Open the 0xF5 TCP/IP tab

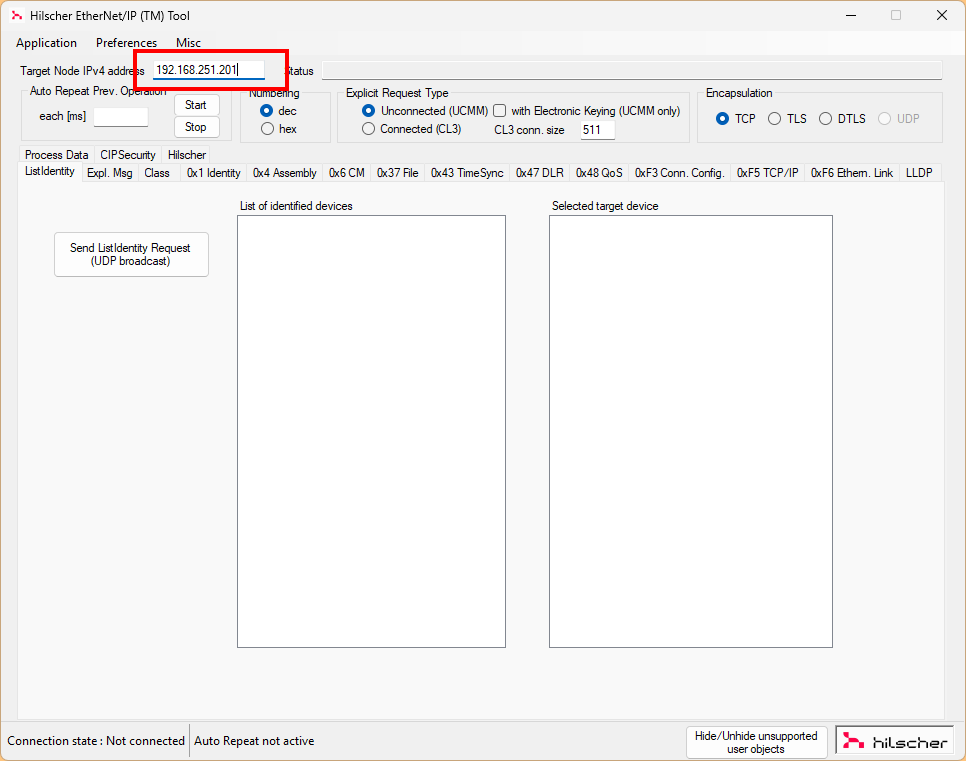click(768, 173)
